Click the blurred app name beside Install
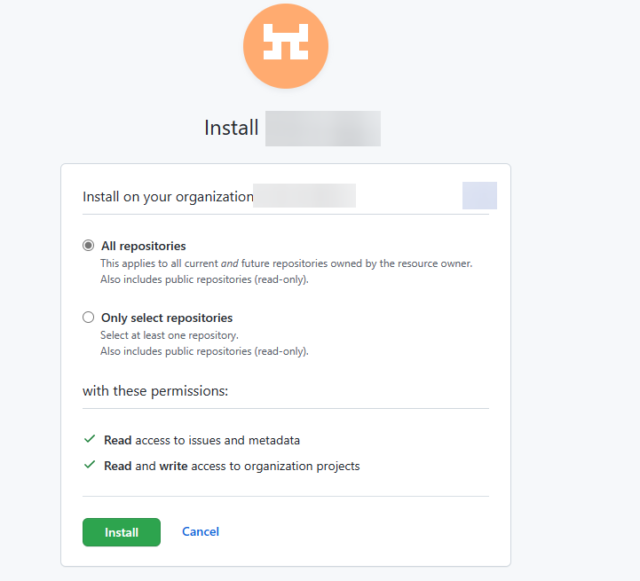Viewport: 640px width, 581px height. [x=323, y=128]
